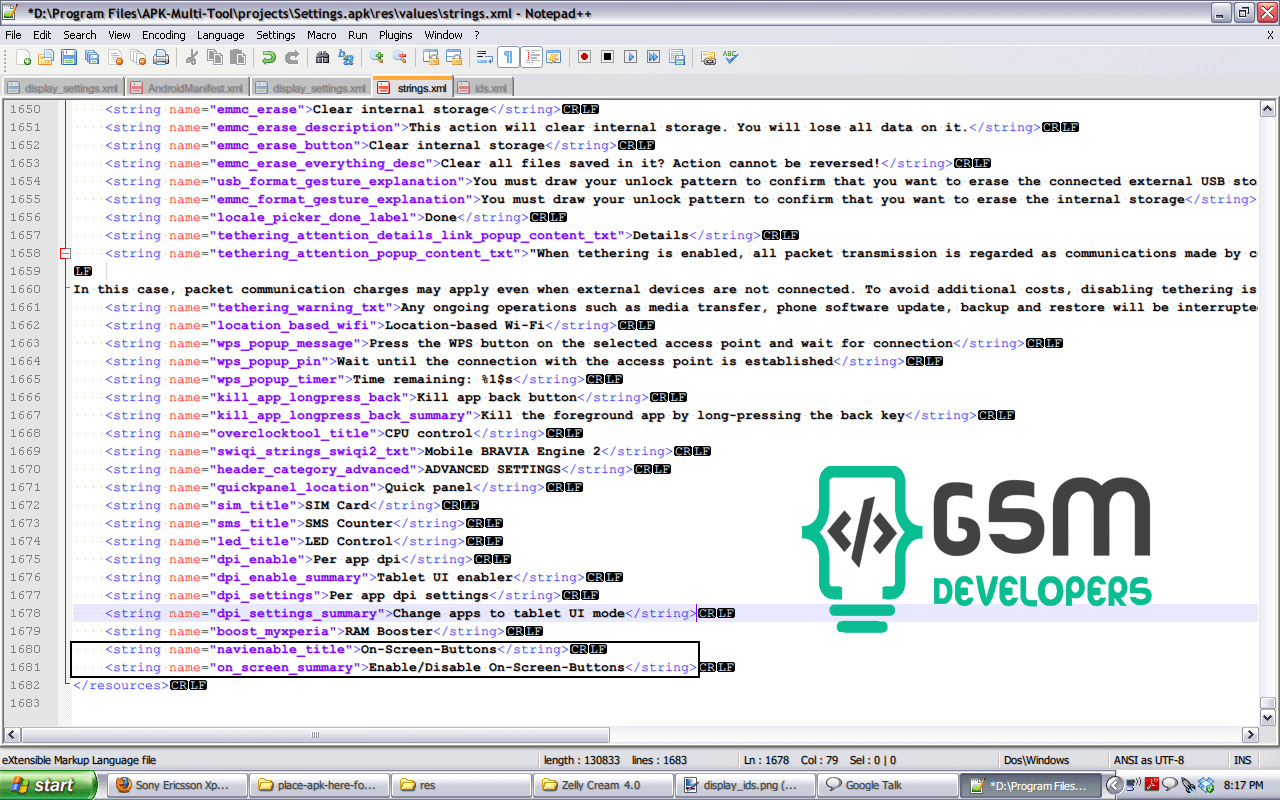Click horizontal scrollbar right arrow
Image resolution: width=1280 pixels, height=800 pixels.
pyautogui.click(x=1249, y=735)
